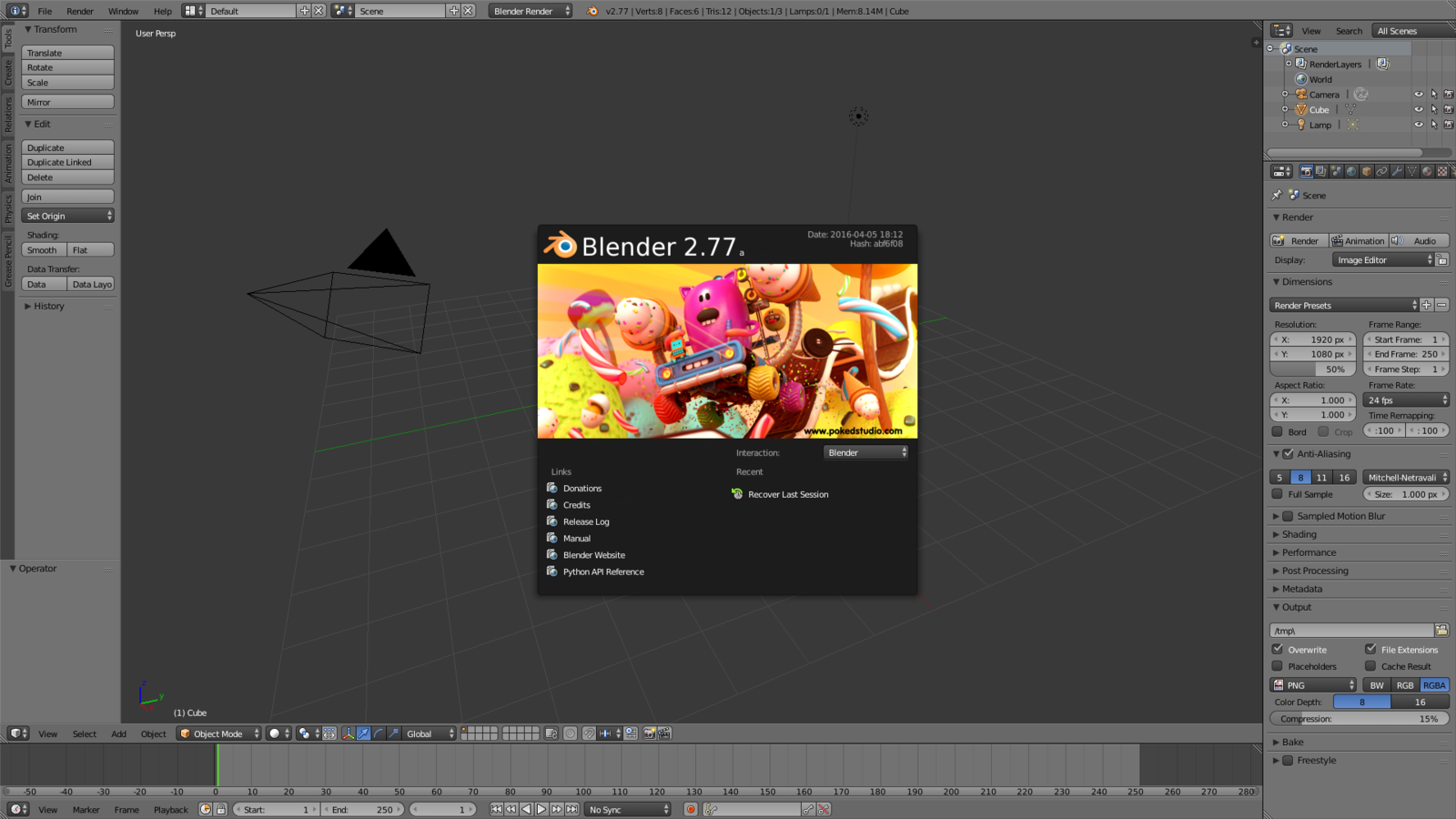Click the camera data icon in outliner

pos(1360,95)
